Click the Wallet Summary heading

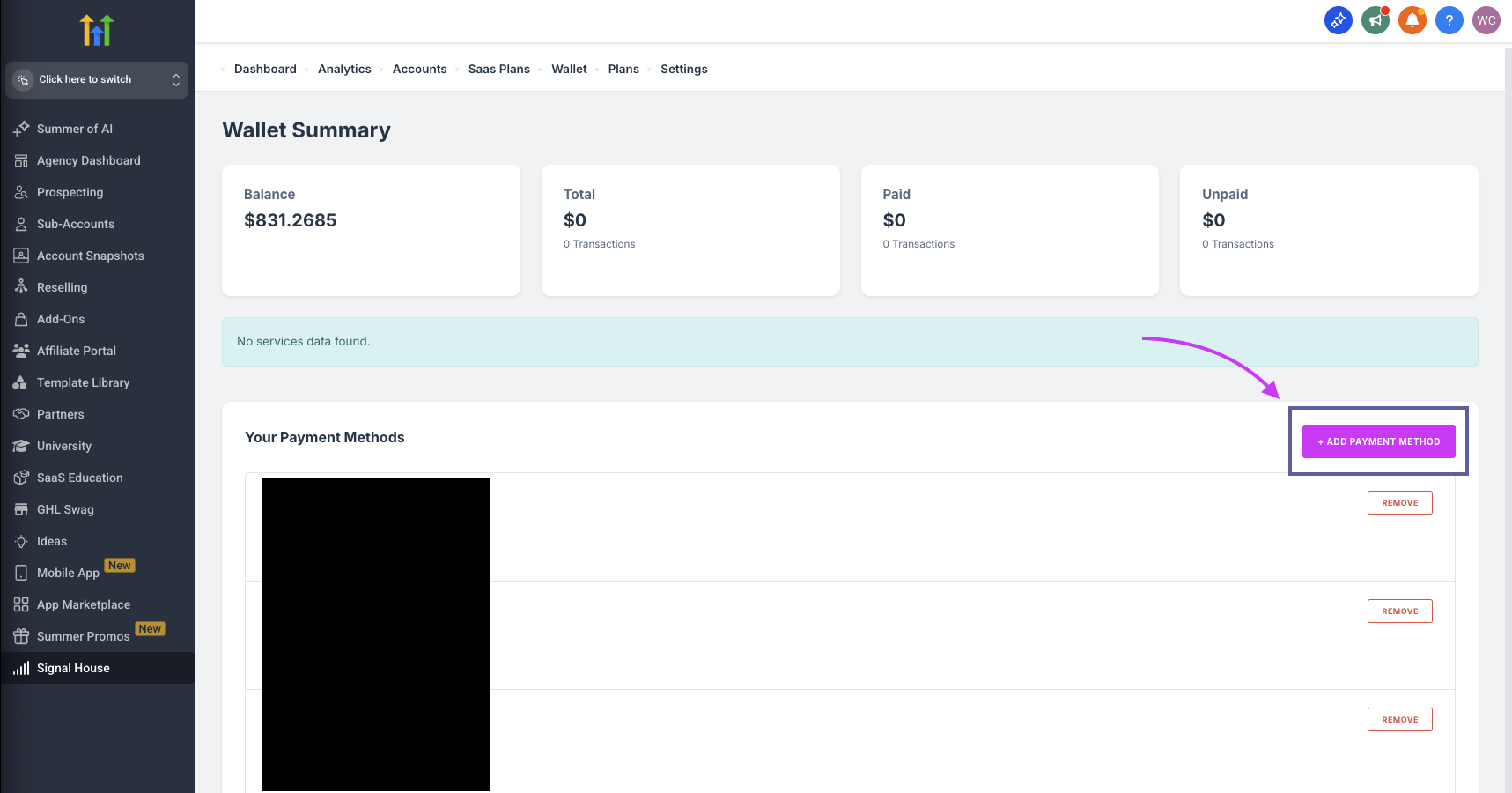tap(306, 130)
